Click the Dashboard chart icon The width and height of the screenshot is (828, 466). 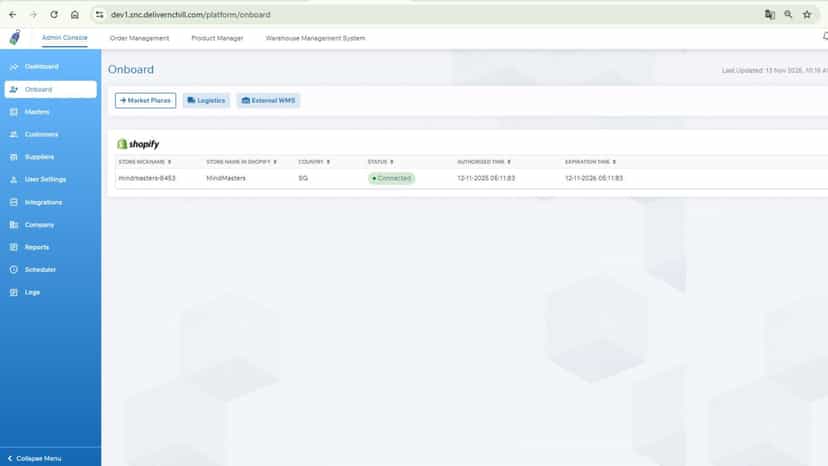click(14, 67)
